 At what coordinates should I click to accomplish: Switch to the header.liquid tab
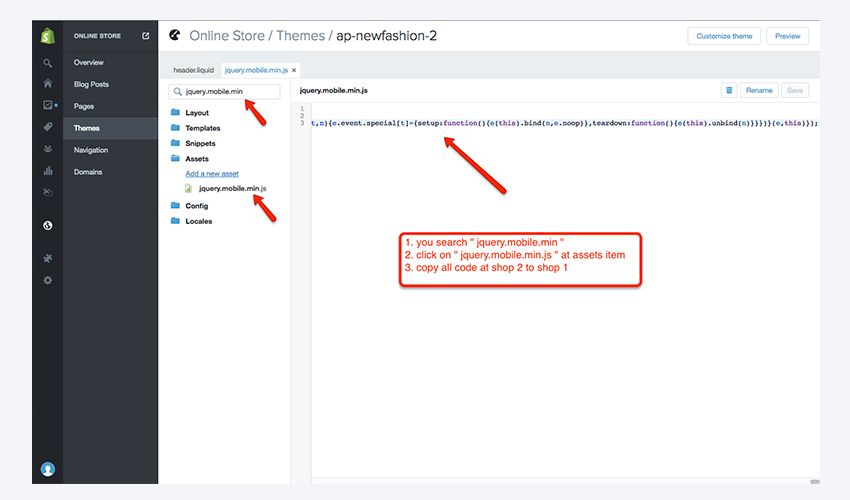194,70
